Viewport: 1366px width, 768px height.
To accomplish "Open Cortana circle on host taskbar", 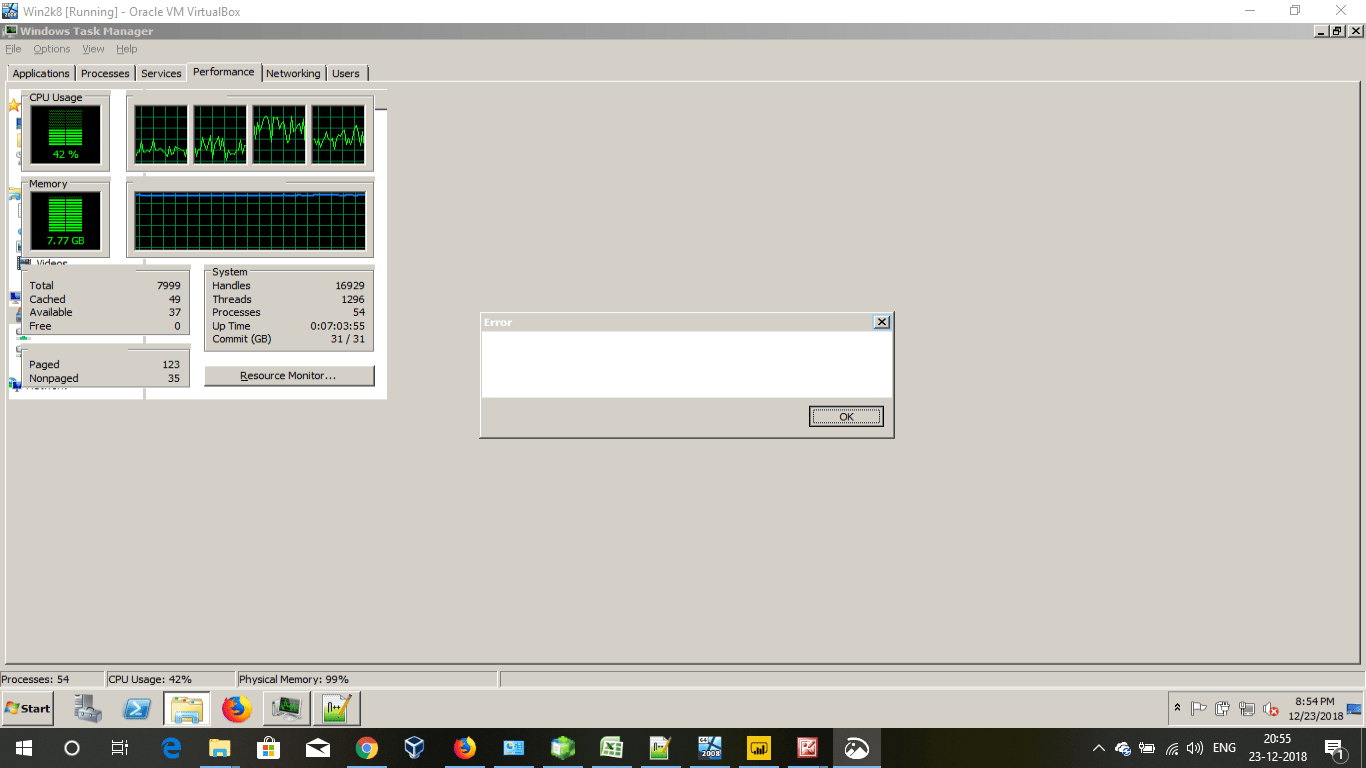I will point(72,748).
